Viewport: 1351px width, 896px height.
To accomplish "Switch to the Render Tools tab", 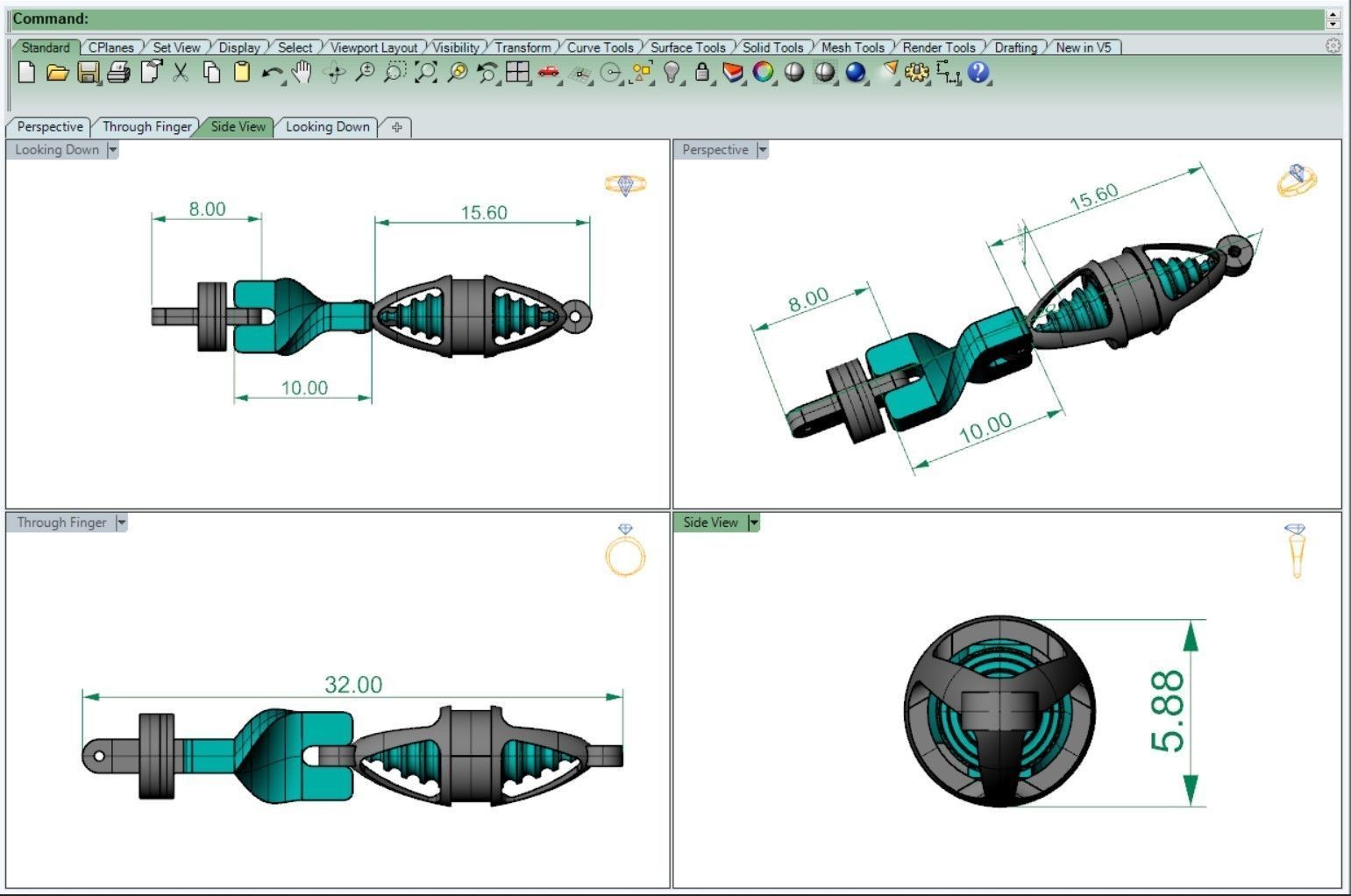I will [939, 47].
